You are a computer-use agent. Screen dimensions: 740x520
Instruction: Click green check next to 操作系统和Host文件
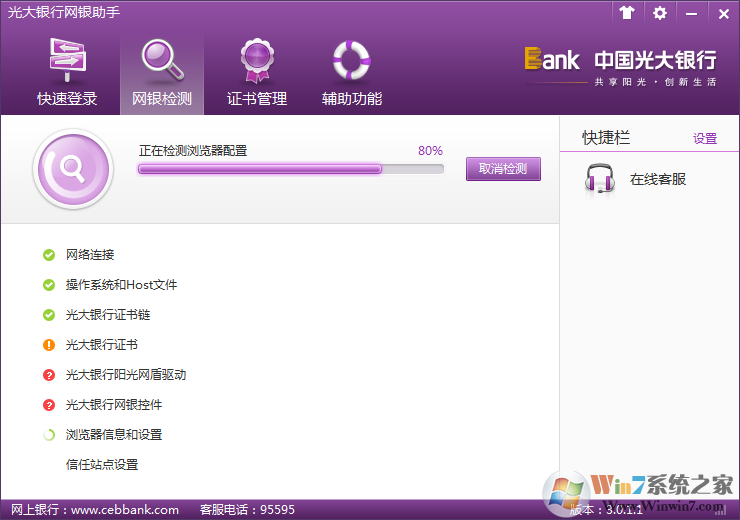[49, 285]
